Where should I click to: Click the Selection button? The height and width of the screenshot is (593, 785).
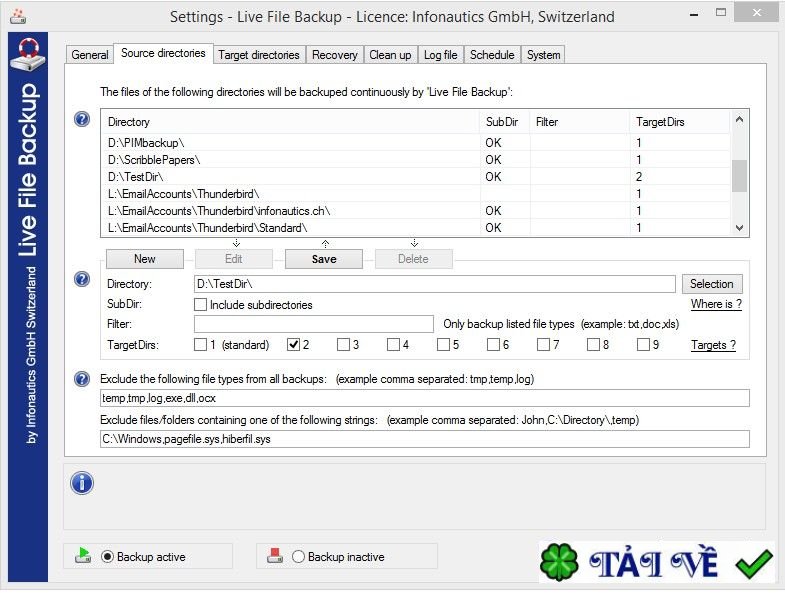(x=712, y=284)
